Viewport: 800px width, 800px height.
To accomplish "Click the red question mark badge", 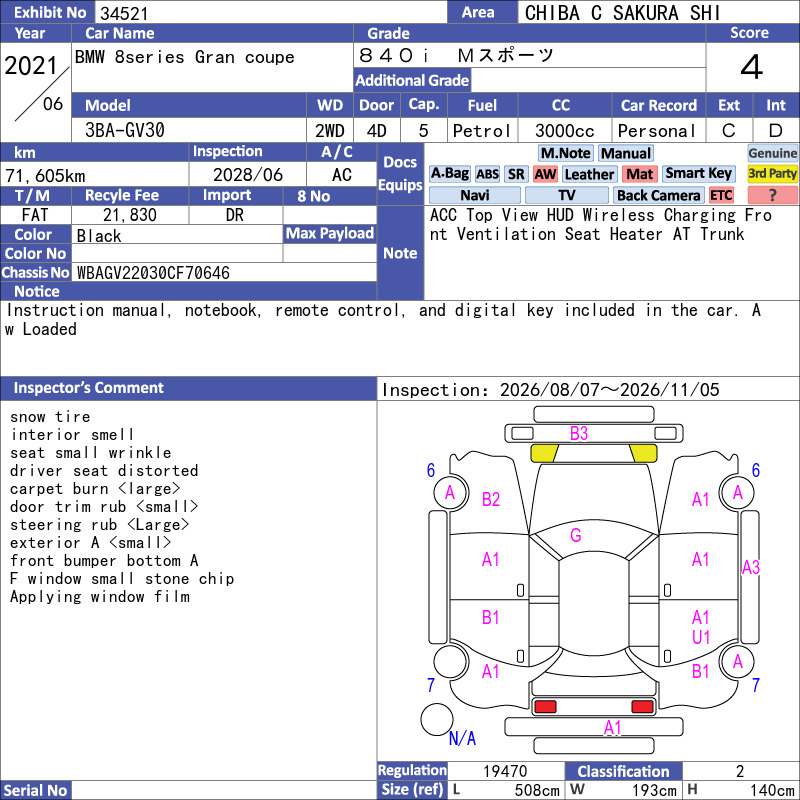I will (x=772, y=195).
